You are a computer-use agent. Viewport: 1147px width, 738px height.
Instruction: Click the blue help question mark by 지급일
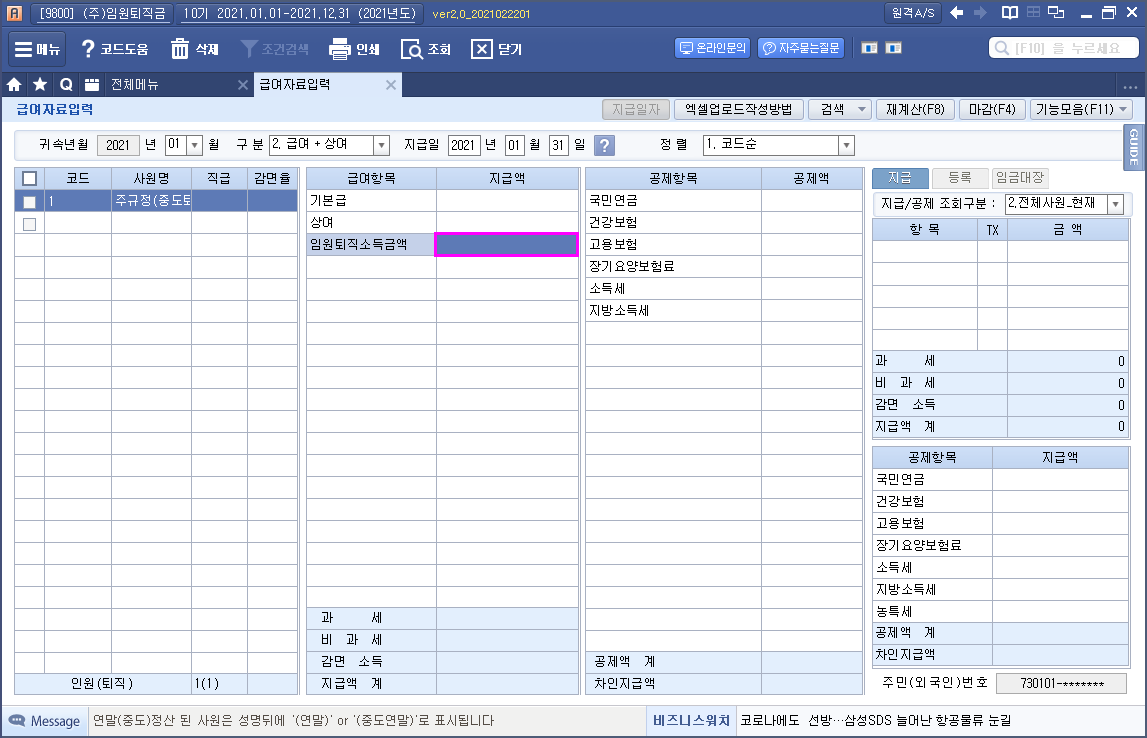603,145
